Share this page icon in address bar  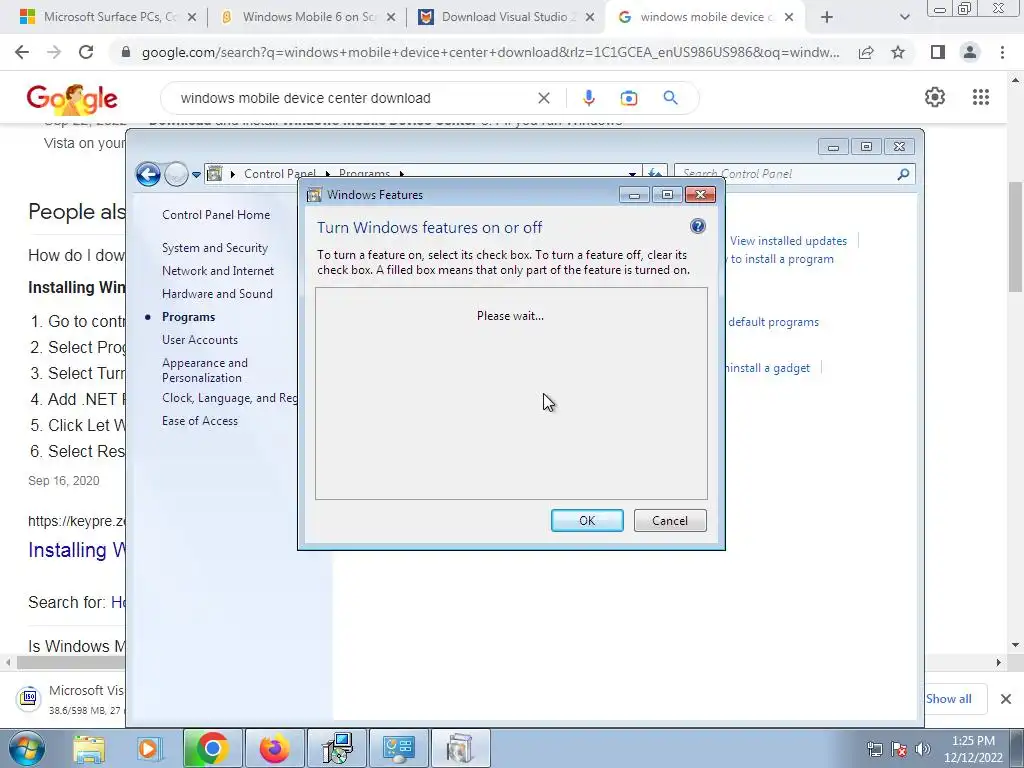[866, 52]
